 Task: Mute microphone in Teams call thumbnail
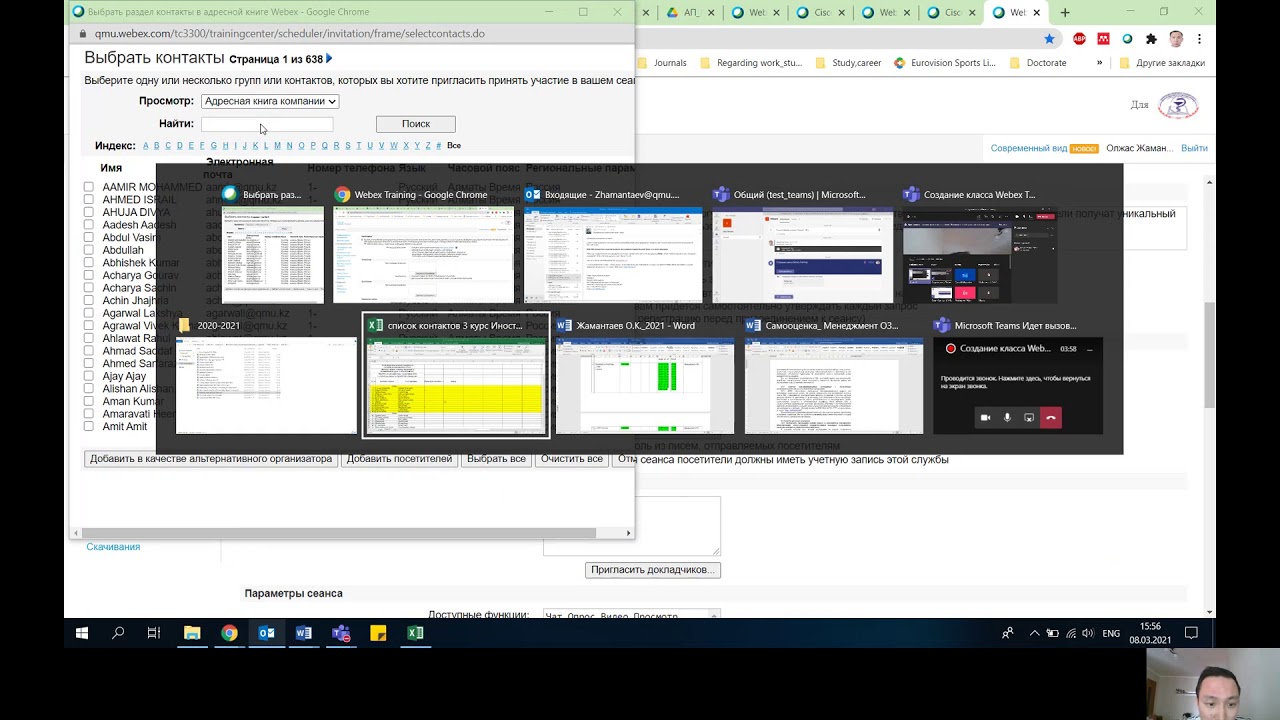1007,417
